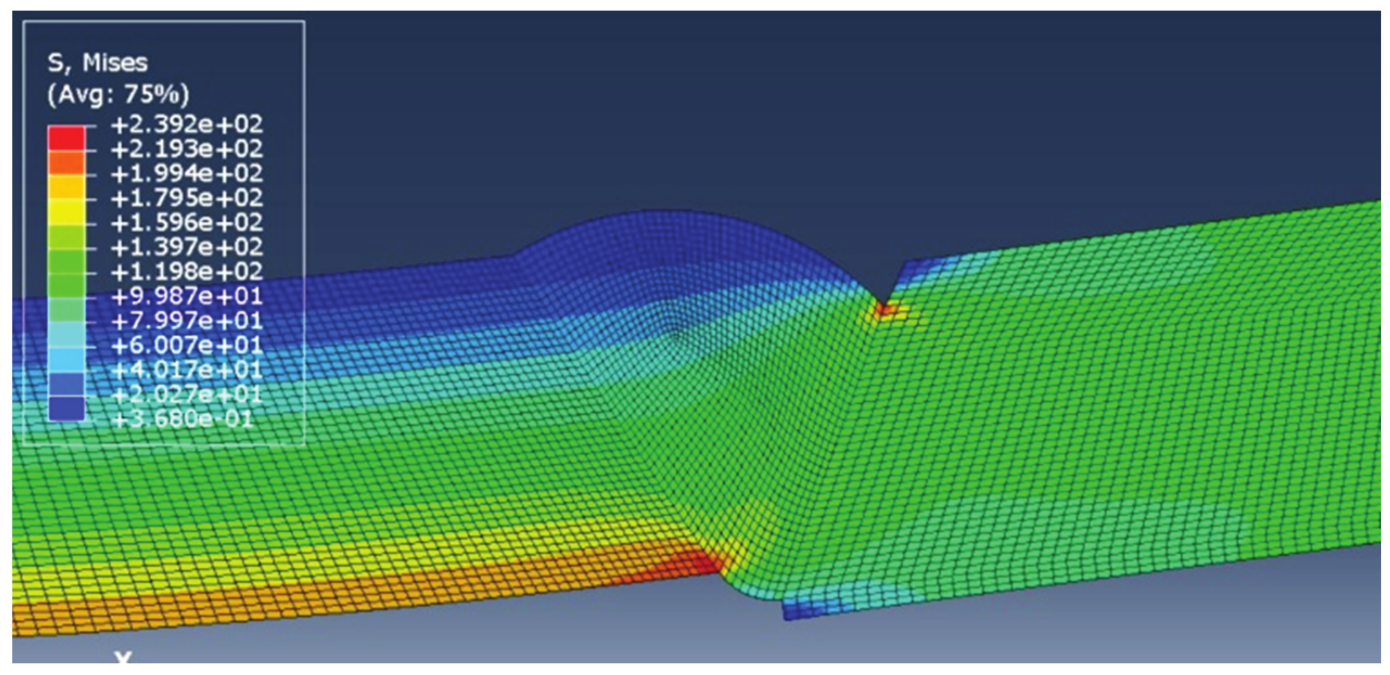Image resolution: width=1390 pixels, height=675 pixels.
Task: Click the "S, Mises" legend title
Action: (x=98, y=63)
